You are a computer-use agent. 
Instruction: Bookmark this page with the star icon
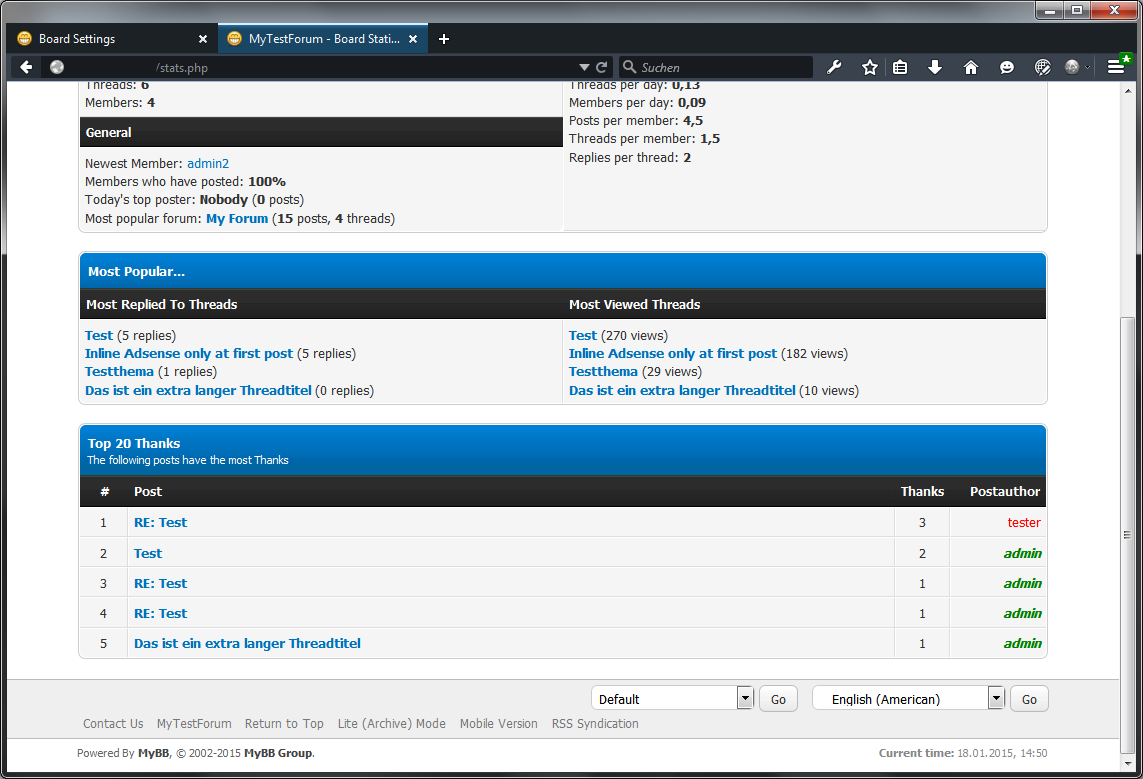(x=869, y=67)
